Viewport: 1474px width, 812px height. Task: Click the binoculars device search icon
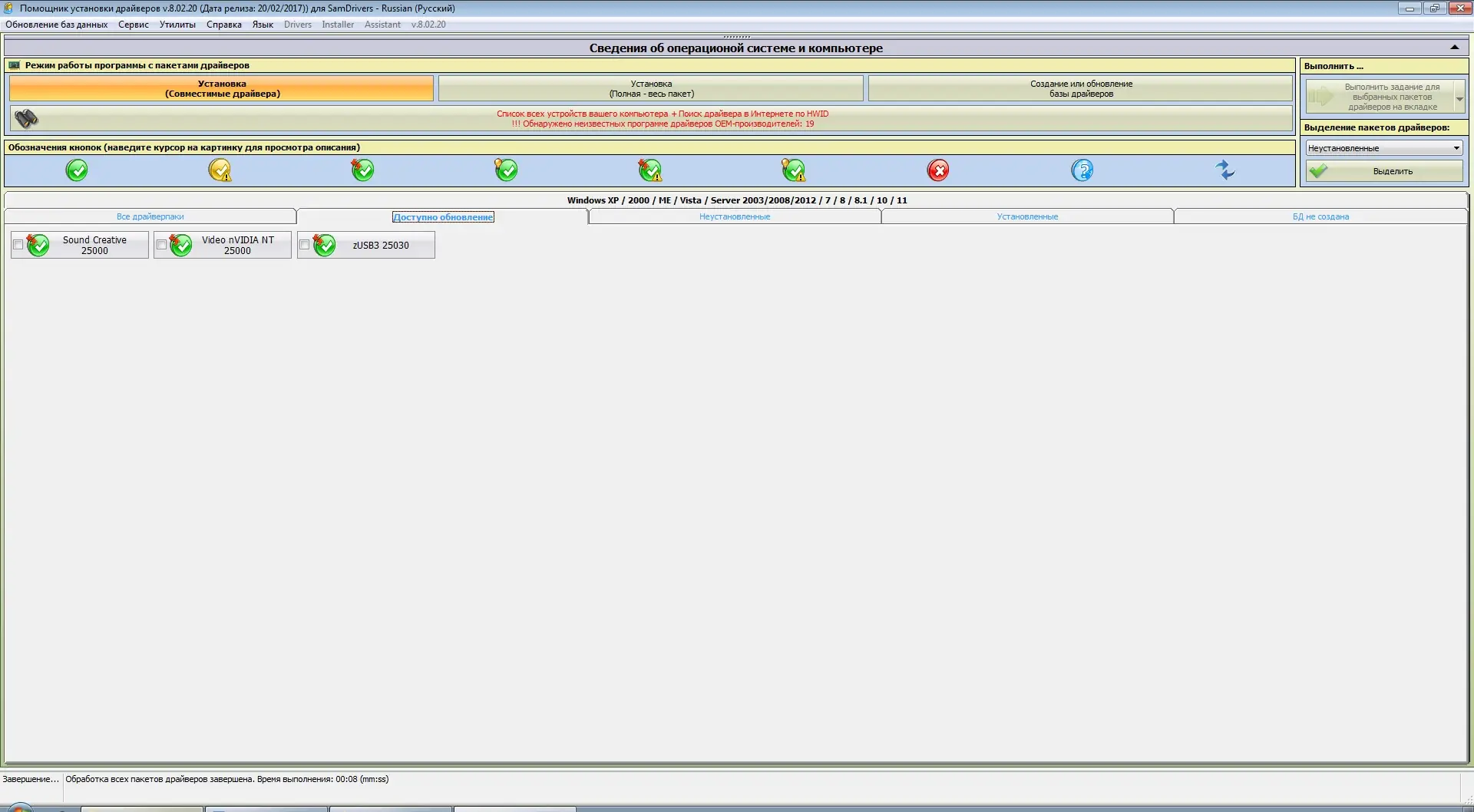coord(26,118)
